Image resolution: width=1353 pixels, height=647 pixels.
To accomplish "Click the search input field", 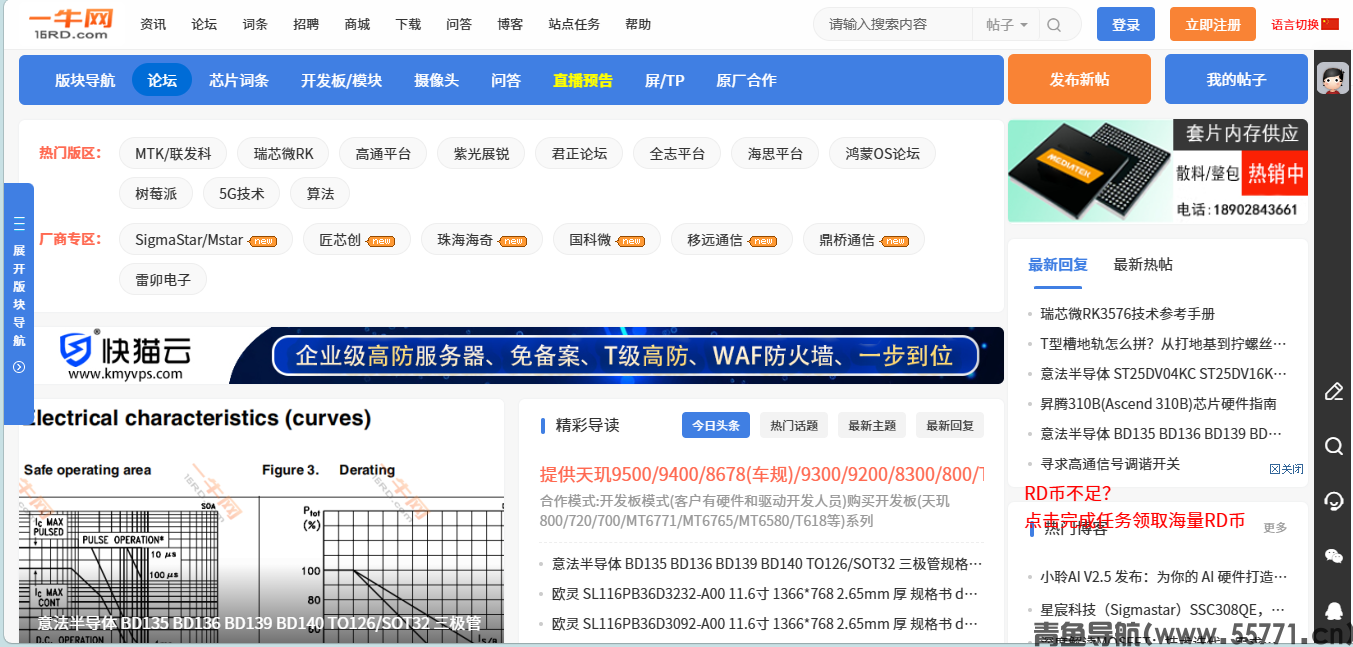I will click(895, 24).
